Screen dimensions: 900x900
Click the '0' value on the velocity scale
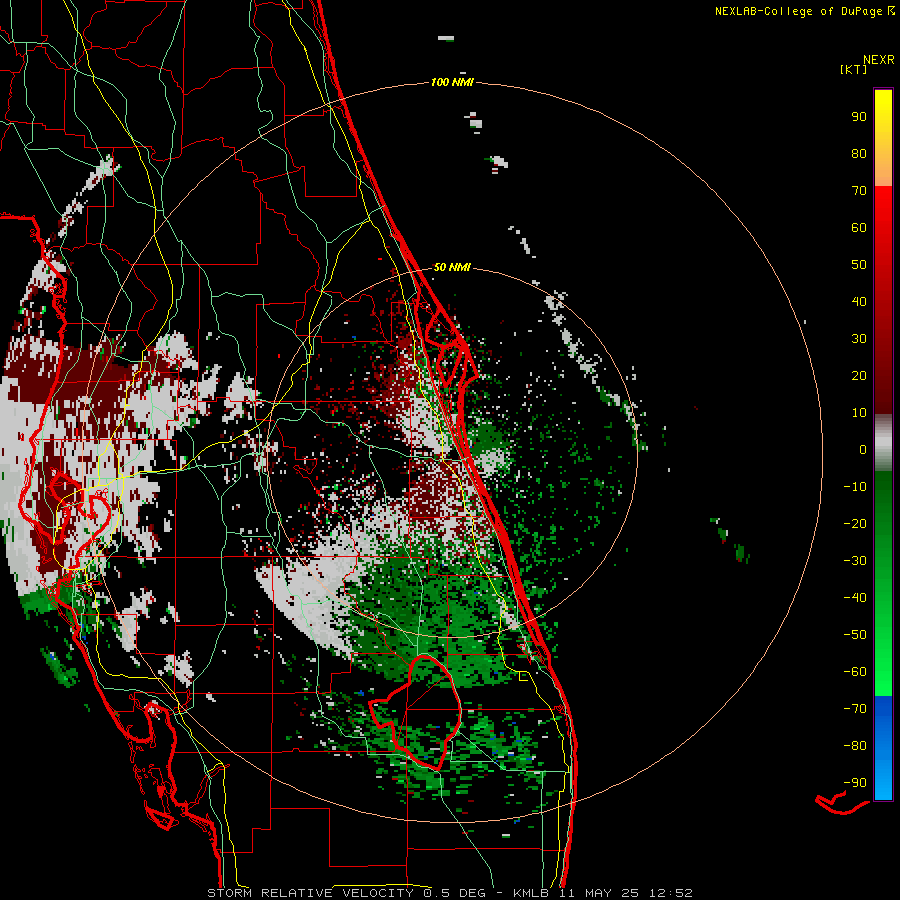[x=863, y=449]
